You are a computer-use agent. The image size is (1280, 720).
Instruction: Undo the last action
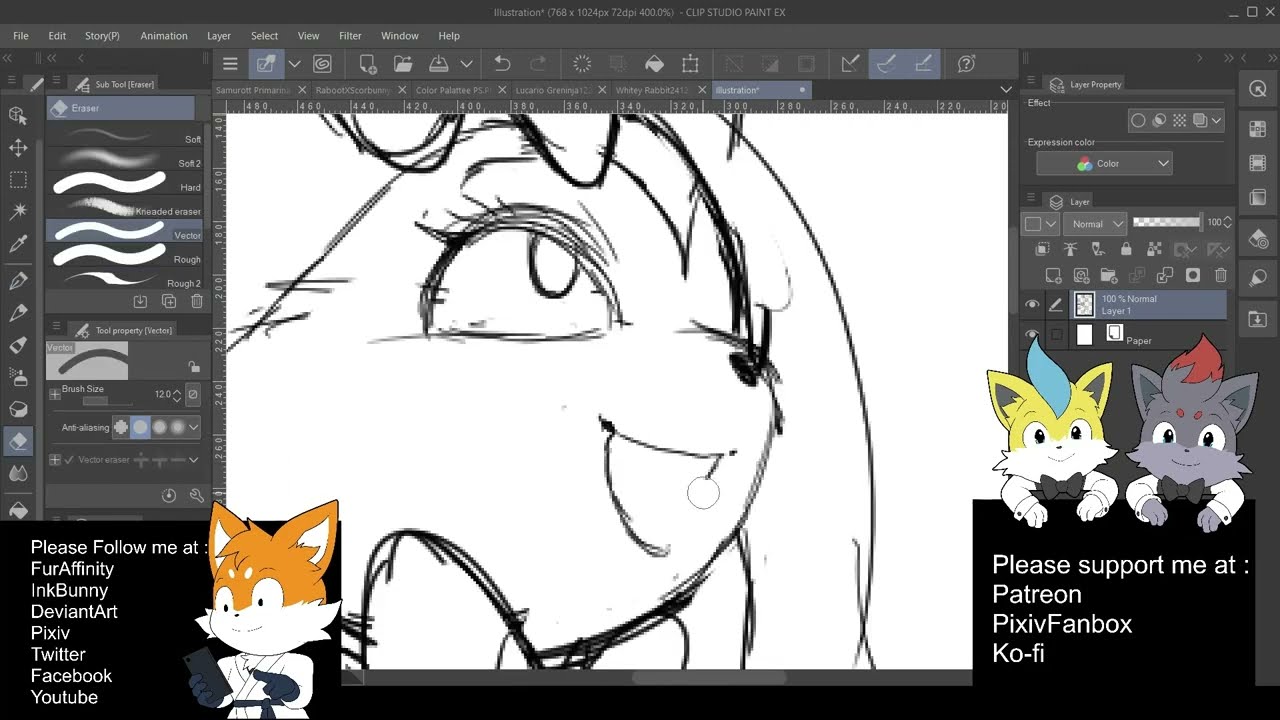[x=502, y=64]
